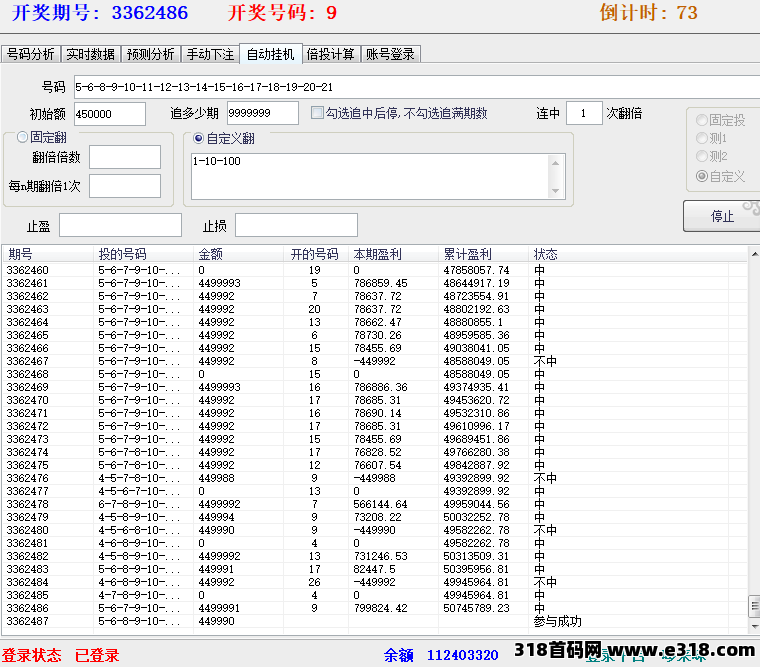This screenshot has height=667, width=760.
Task: Select the 自定义翻 radio button
Action: [198, 138]
